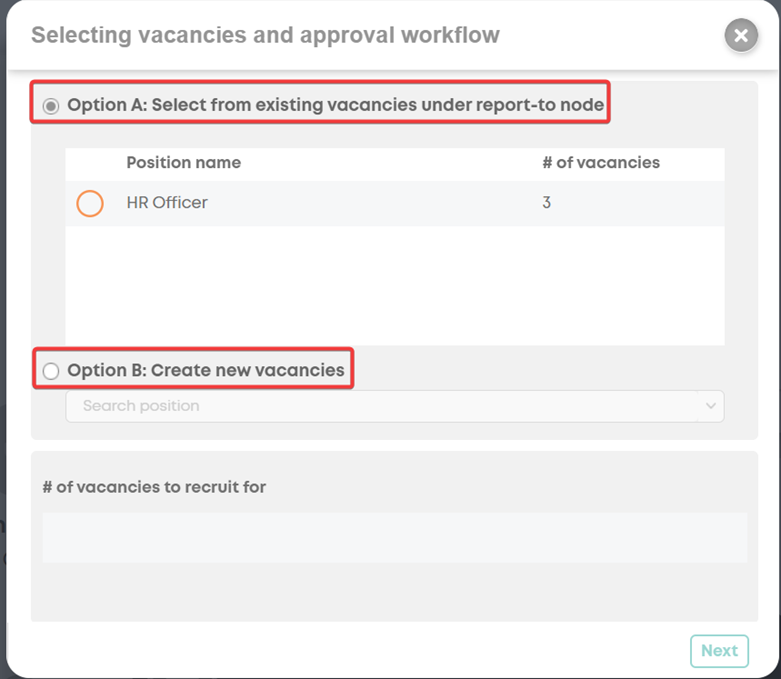Expand the Search position dropdown chevron

click(x=711, y=406)
